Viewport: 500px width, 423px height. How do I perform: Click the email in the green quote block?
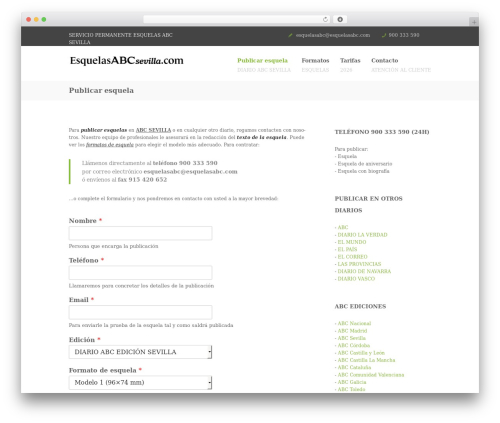click(190, 171)
